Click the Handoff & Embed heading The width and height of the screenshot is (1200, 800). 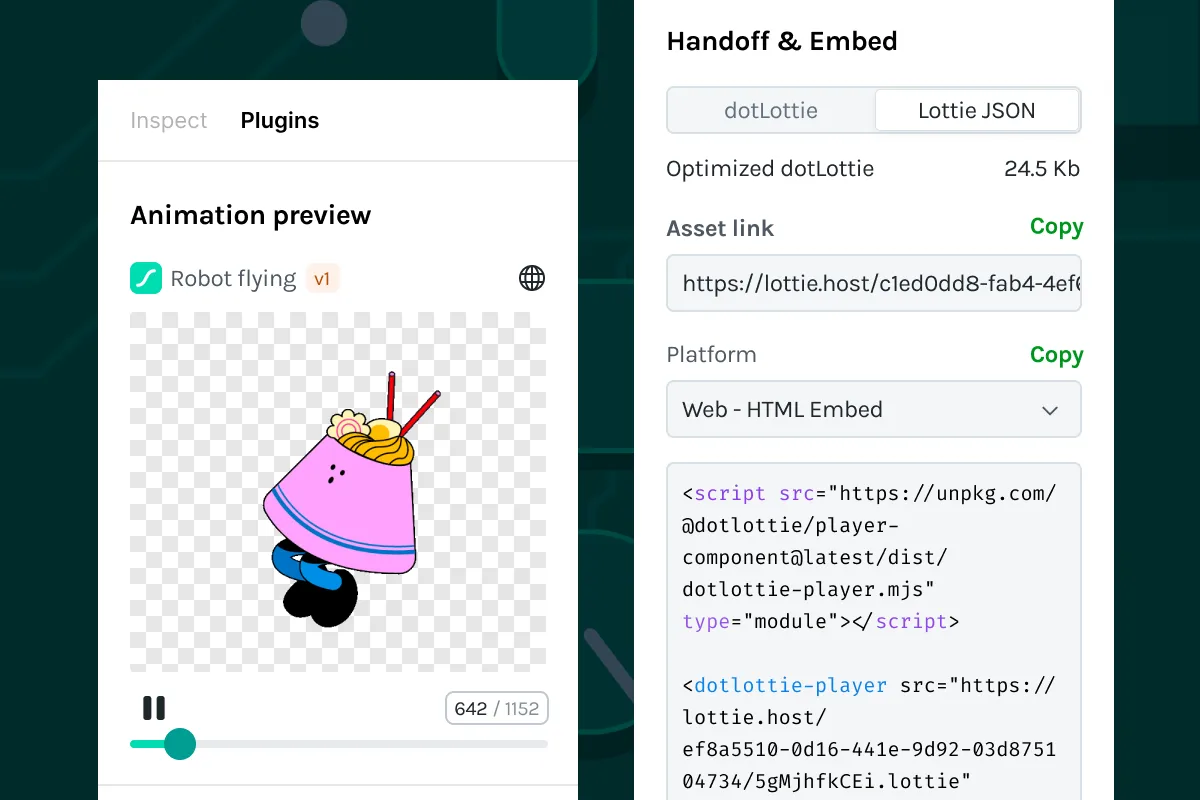point(782,41)
